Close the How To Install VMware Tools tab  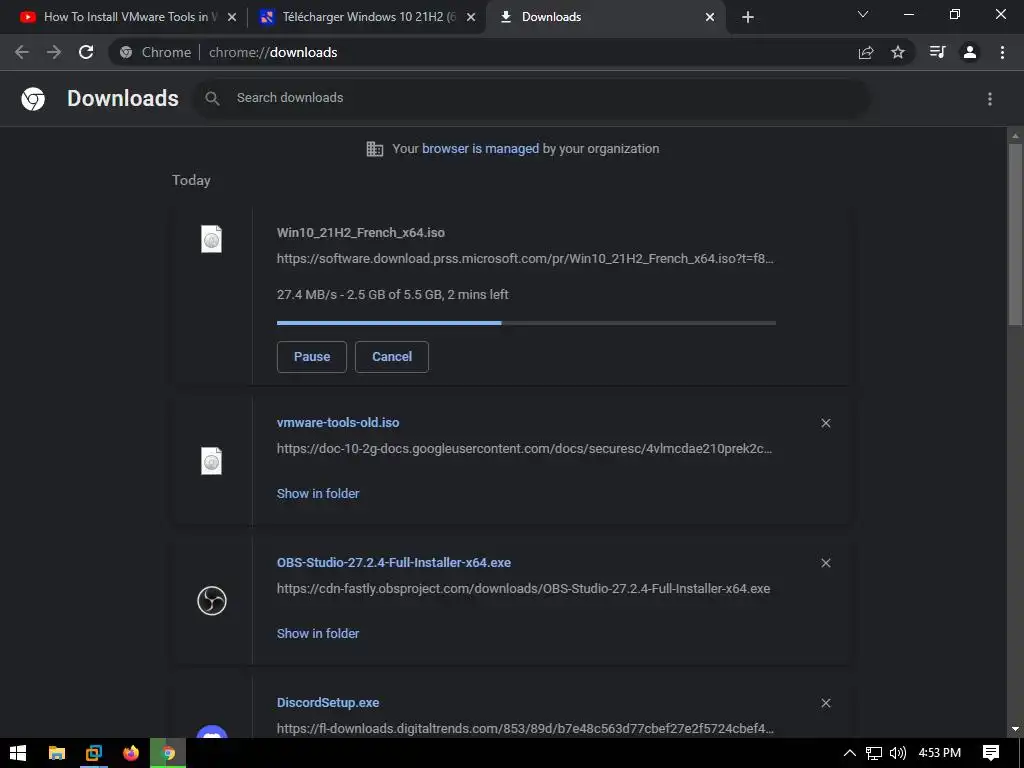pos(232,17)
